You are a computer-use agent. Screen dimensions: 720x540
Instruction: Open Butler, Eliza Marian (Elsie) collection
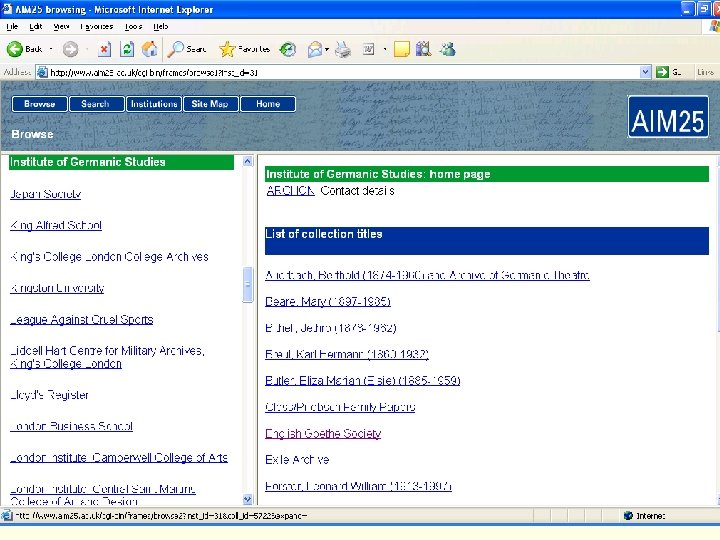point(363,381)
